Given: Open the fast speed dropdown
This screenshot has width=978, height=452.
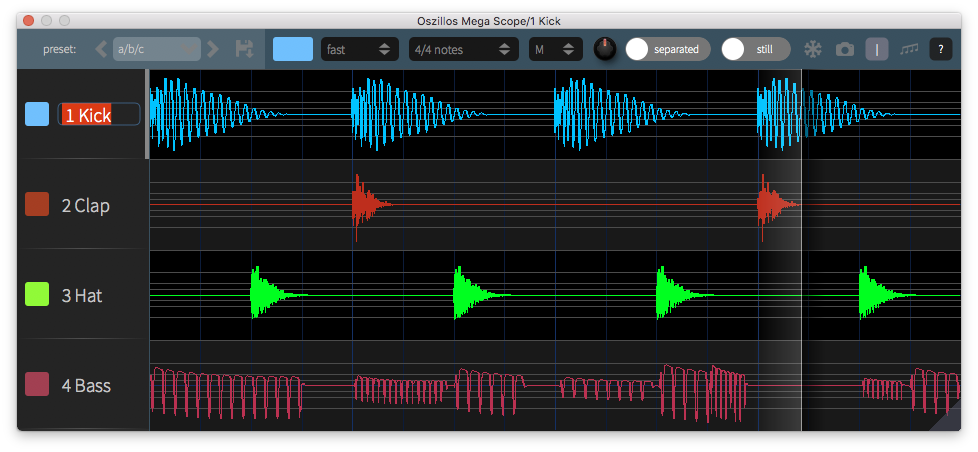Looking at the screenshot, I should 358,49.
